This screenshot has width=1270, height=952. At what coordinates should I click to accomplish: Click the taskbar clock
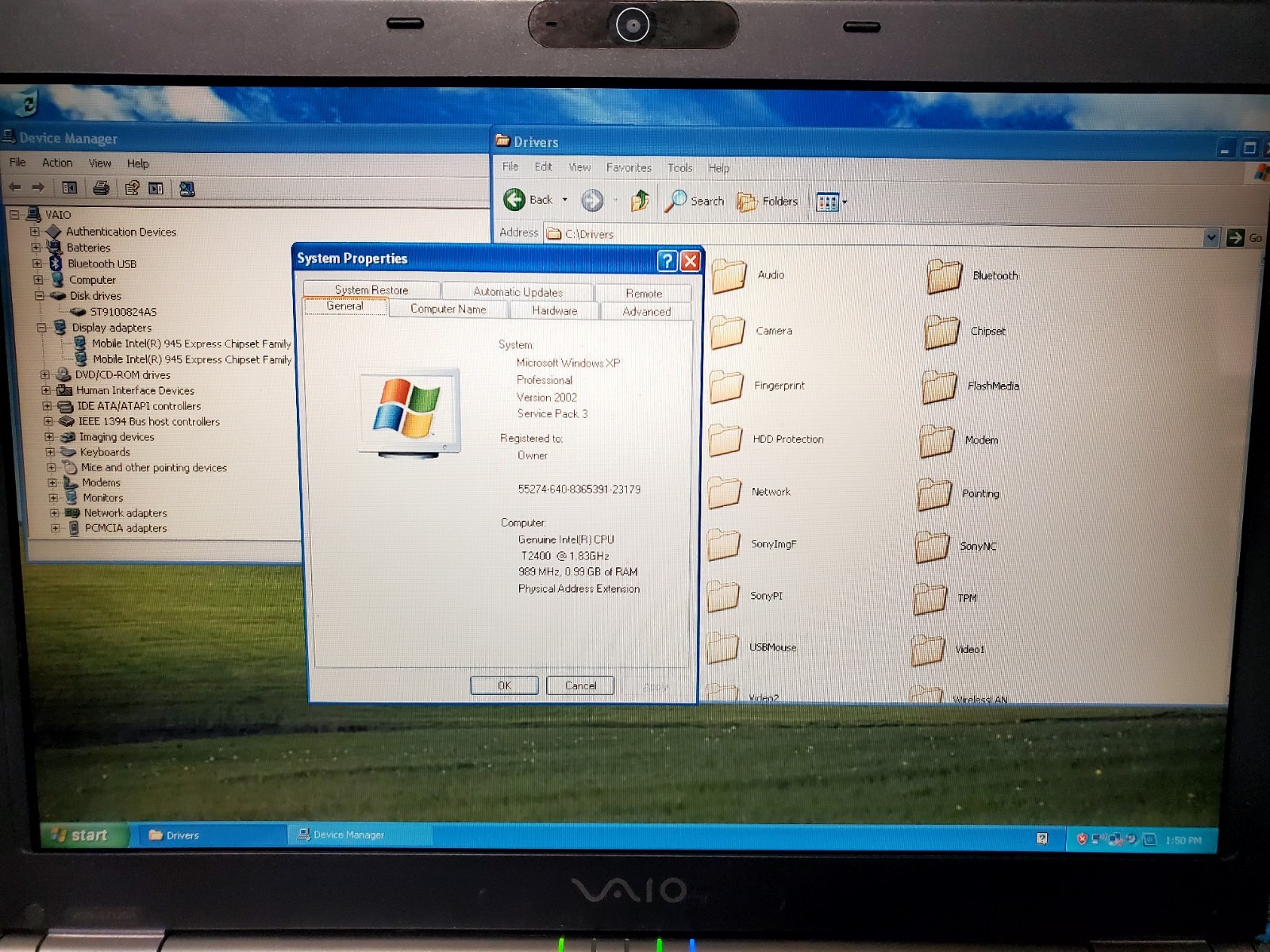pos(1183,840)
